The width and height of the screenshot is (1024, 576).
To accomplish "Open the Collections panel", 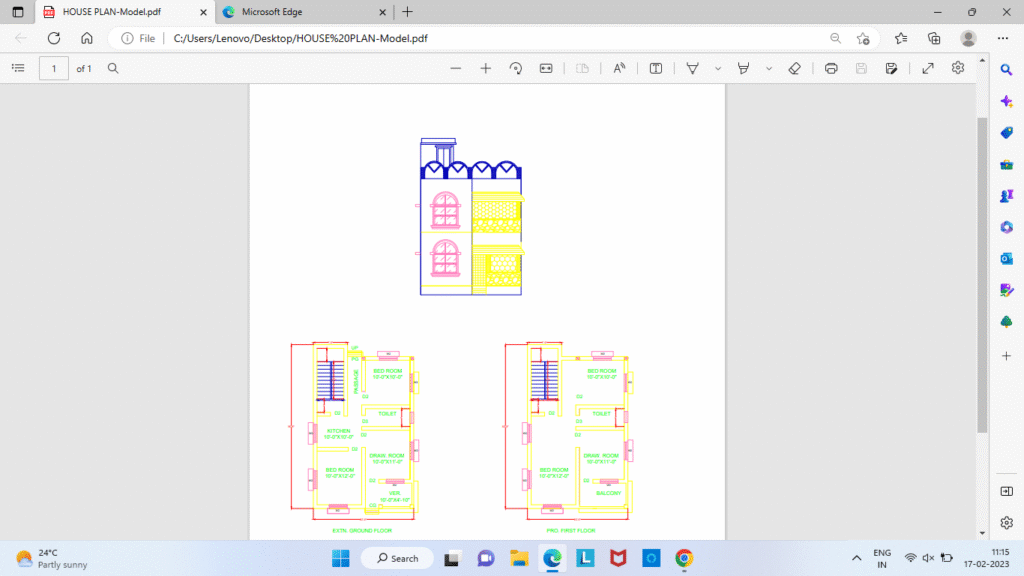I will (935, 38).
